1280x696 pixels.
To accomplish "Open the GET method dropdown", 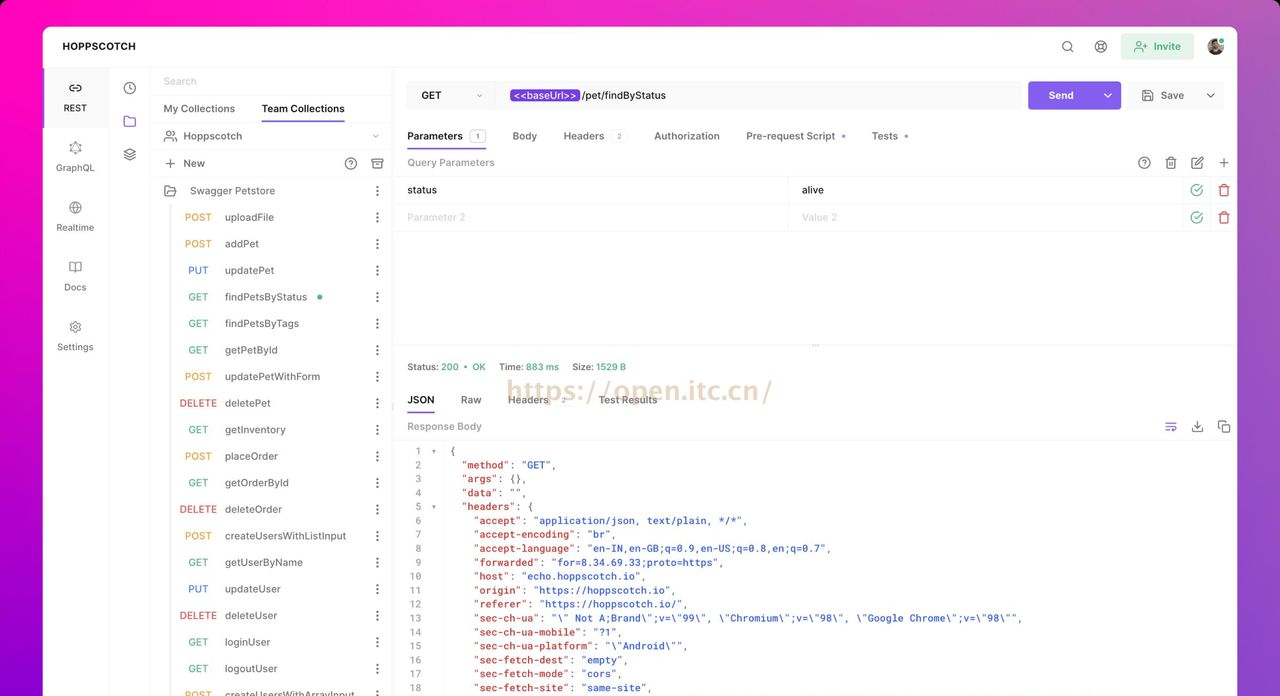I will tap(451, 96).
